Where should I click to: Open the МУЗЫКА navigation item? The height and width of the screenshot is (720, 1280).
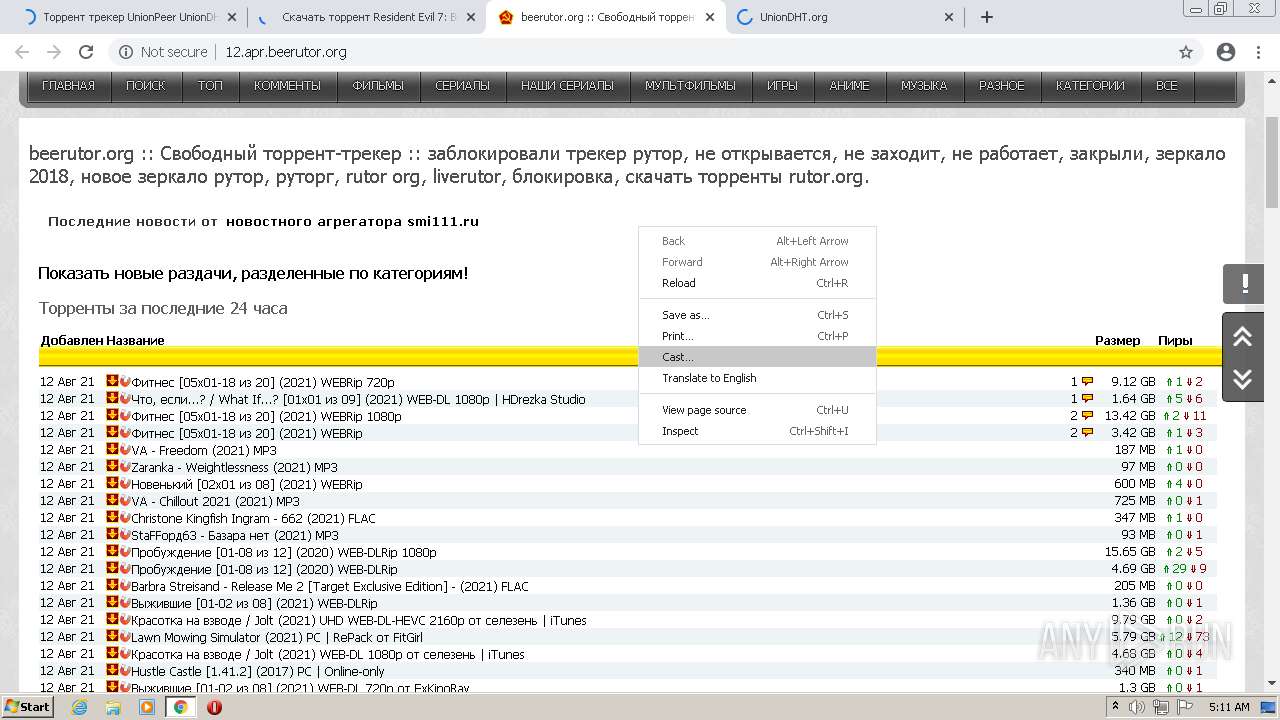pyautogui.click(x=924, y=86)
